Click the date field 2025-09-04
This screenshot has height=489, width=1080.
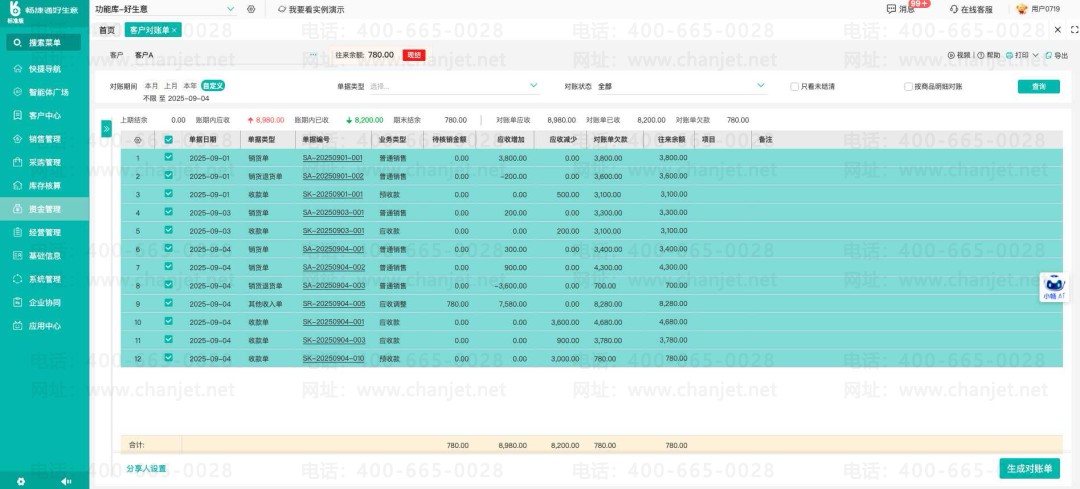pos(189,98)
